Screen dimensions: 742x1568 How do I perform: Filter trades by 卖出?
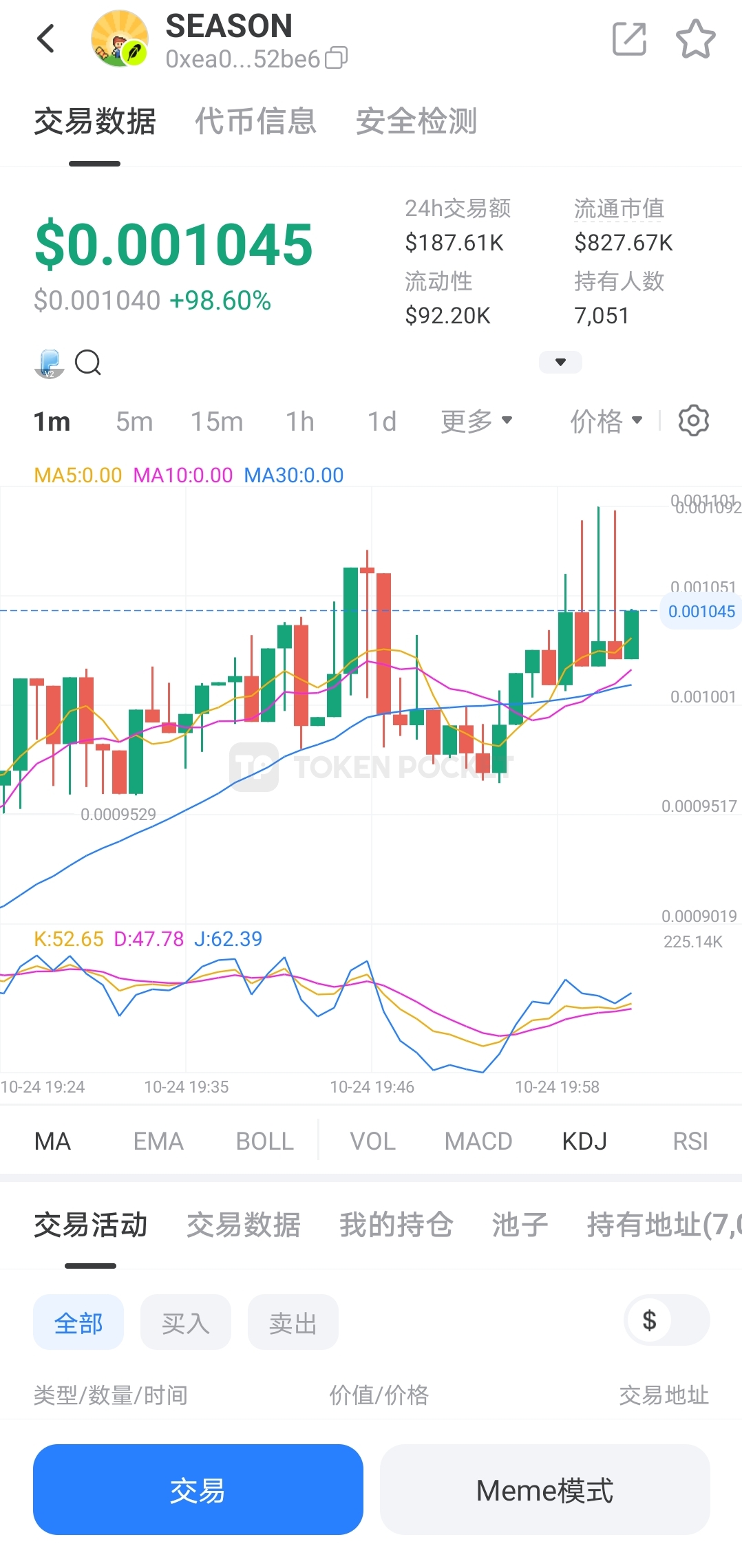click(293, 1322)
